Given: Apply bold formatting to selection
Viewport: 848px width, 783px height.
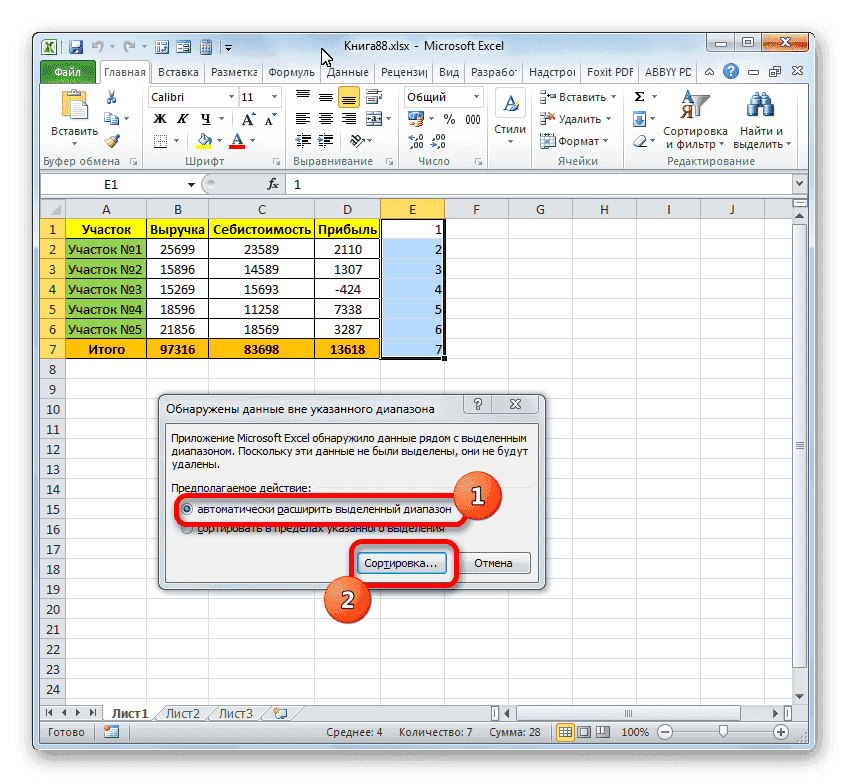Looking at the screenshot, I should pyautogui.click(x=158, y=117).
